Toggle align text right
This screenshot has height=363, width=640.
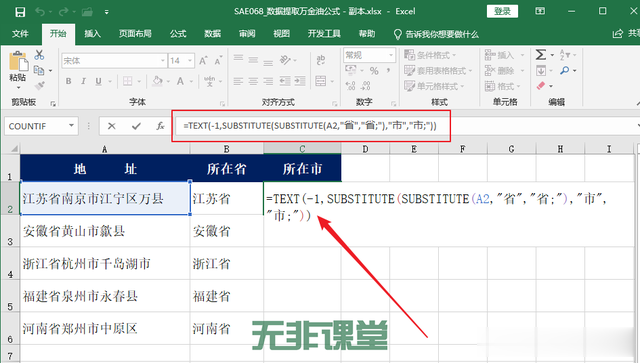point(268,81)
